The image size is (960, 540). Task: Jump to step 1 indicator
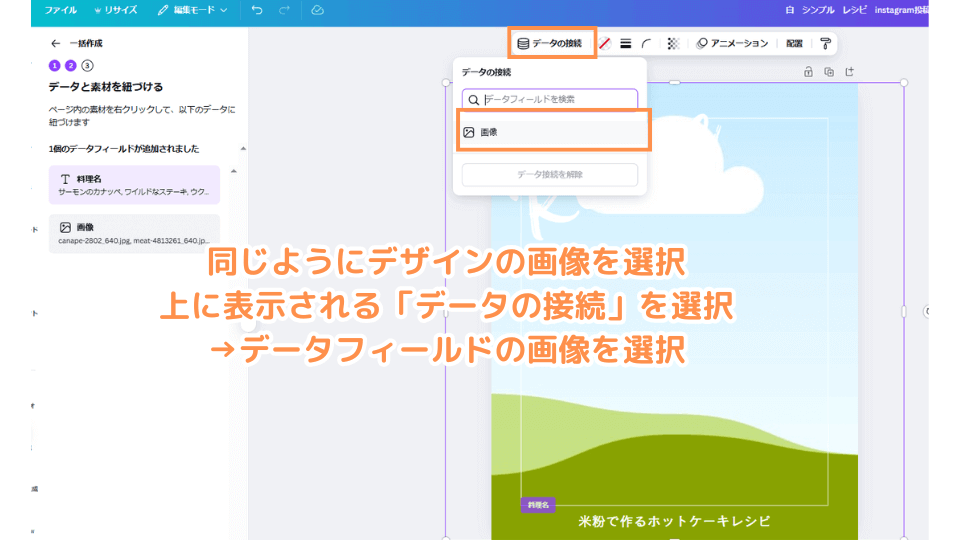(54, 66)
